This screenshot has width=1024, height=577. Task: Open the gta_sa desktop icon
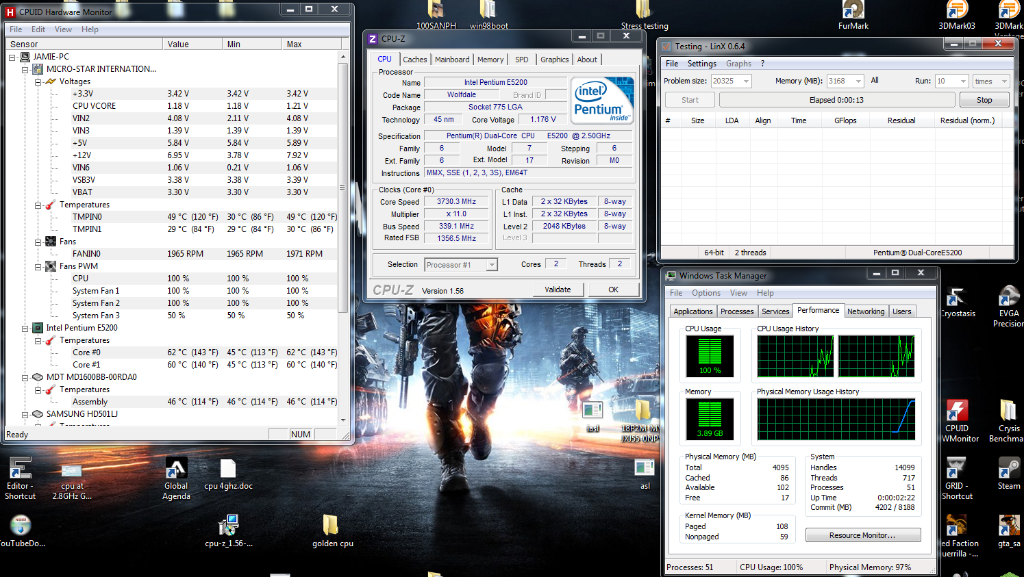tap(1008, 531)
